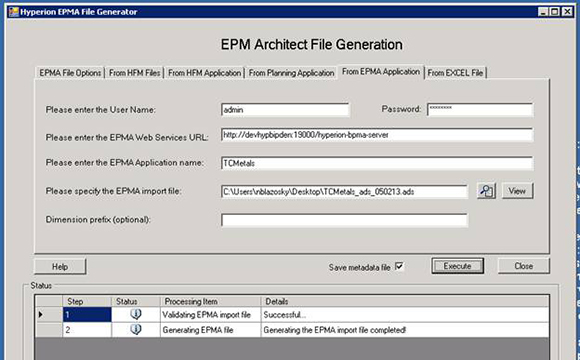Click the info status icon in step 2 row
The width and height of the screenshot is (580, 360).
pos(136,329)
